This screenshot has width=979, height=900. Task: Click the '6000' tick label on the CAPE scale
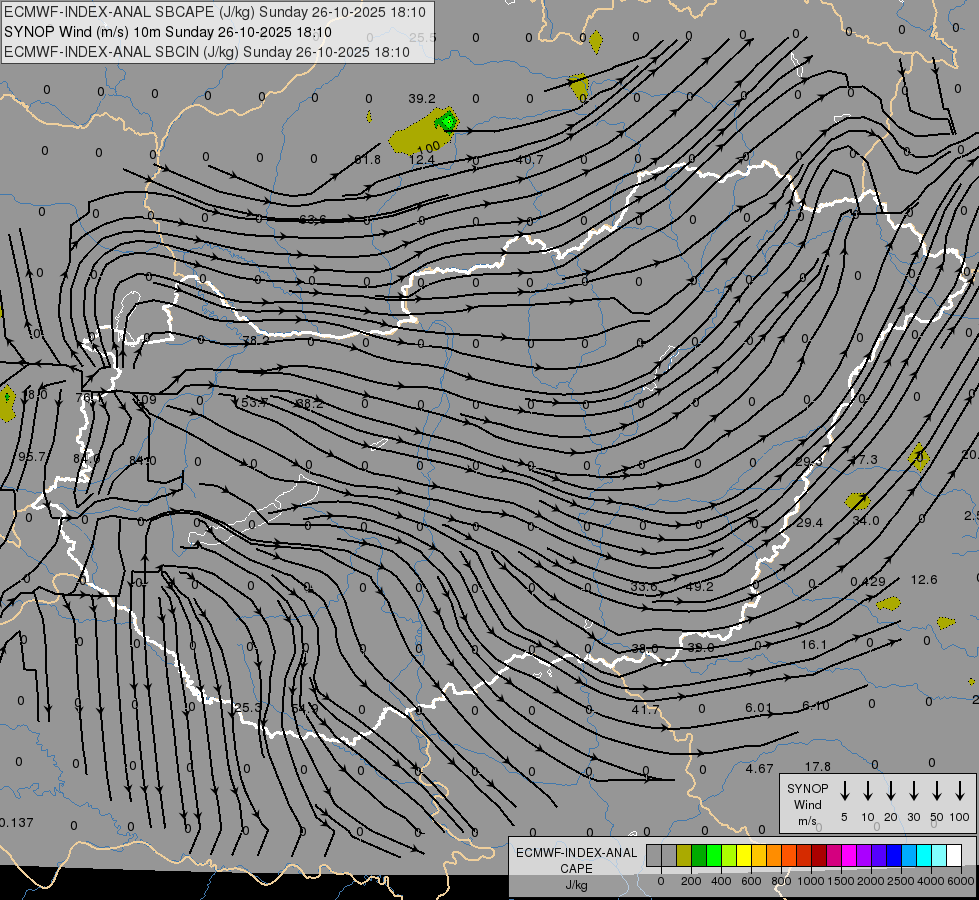961,881
